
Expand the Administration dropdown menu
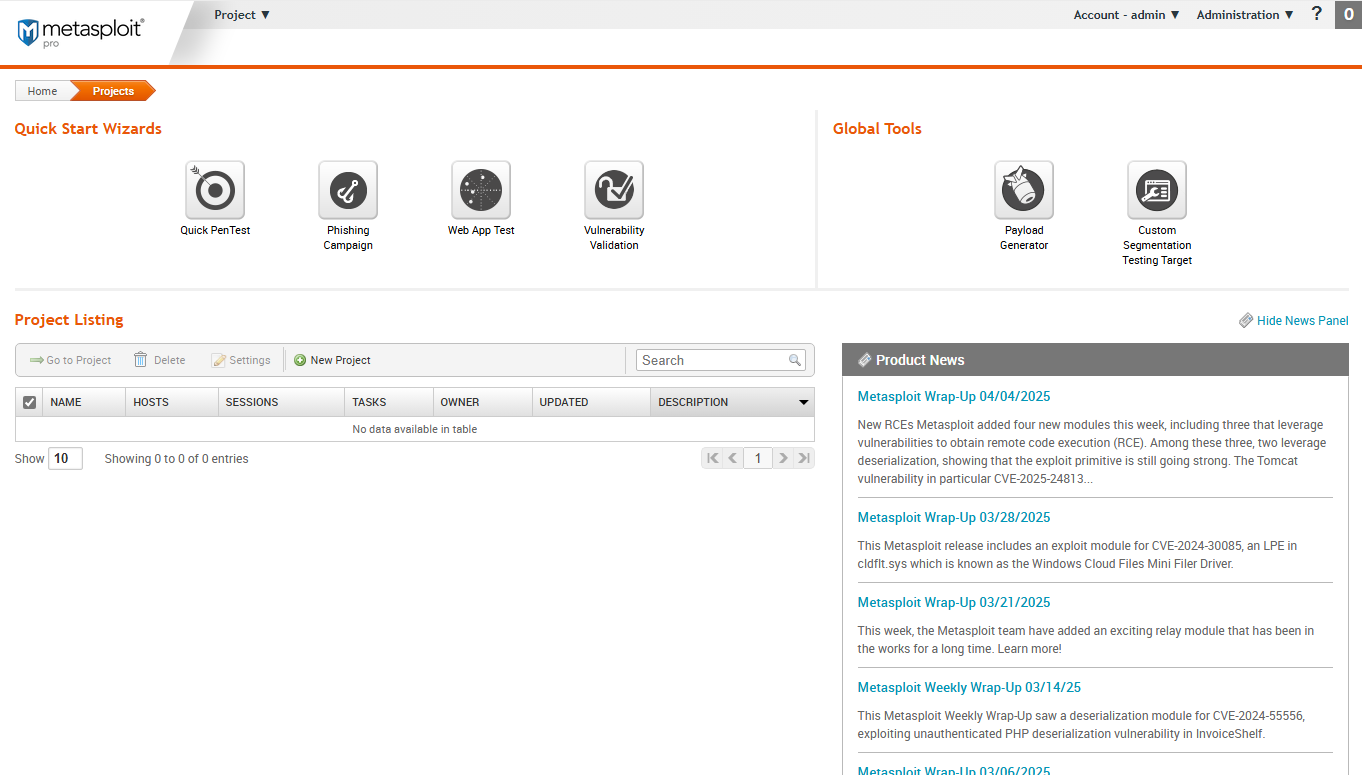pos(1245,15)
